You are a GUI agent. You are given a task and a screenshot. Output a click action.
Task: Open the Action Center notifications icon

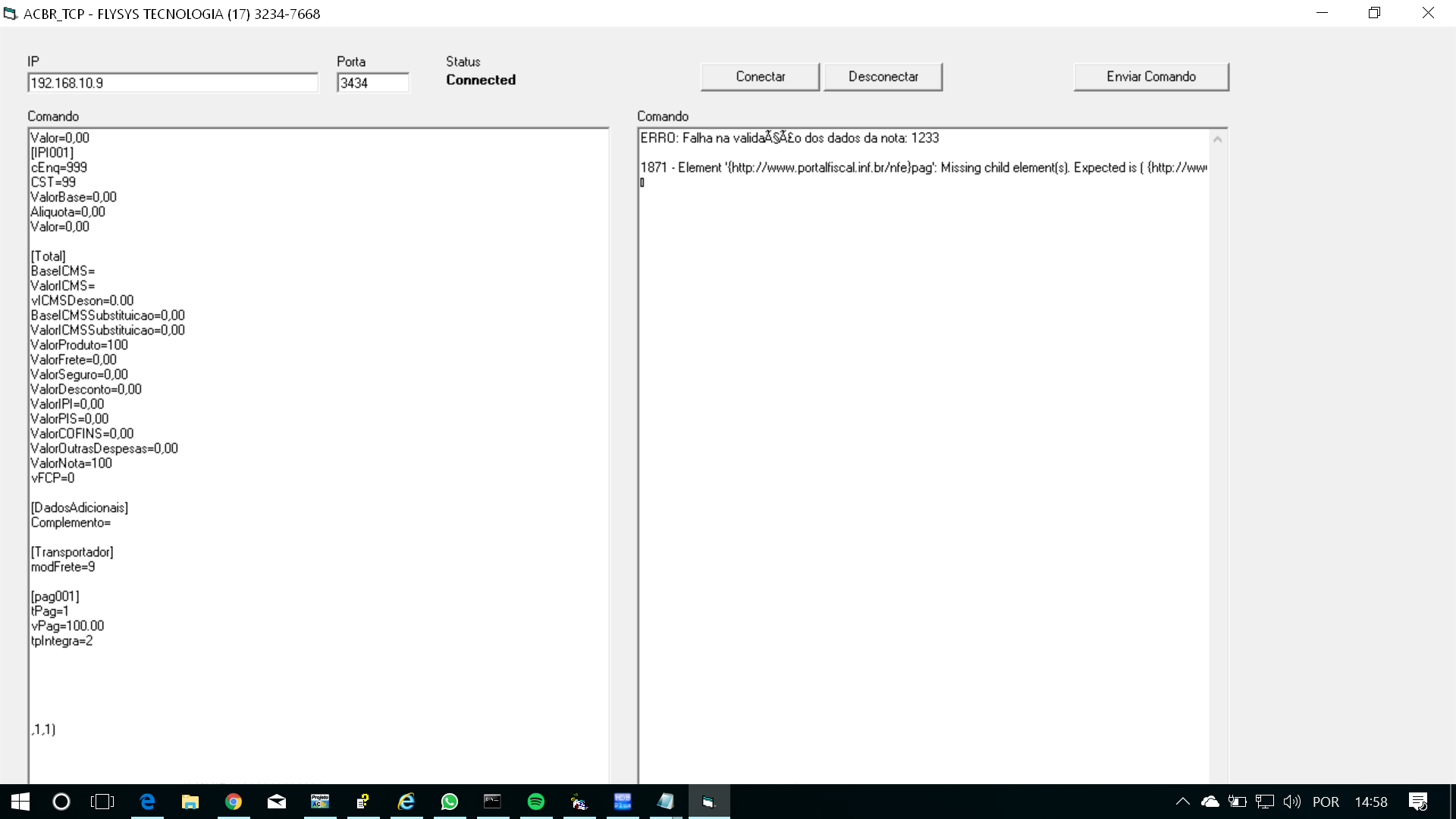pos(1418,802)
